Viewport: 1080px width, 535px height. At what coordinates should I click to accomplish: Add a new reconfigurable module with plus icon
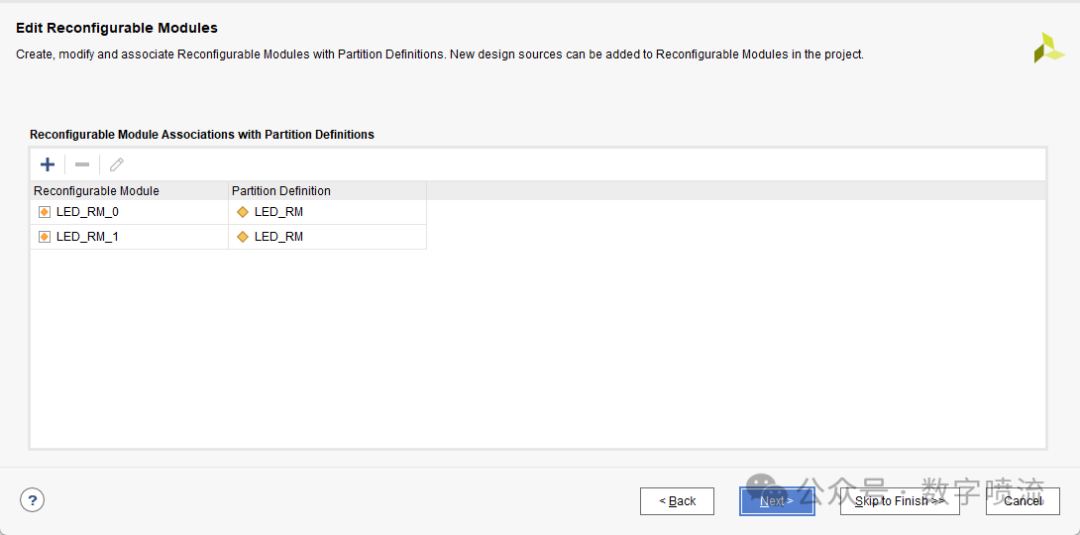[x=48, y=165]
